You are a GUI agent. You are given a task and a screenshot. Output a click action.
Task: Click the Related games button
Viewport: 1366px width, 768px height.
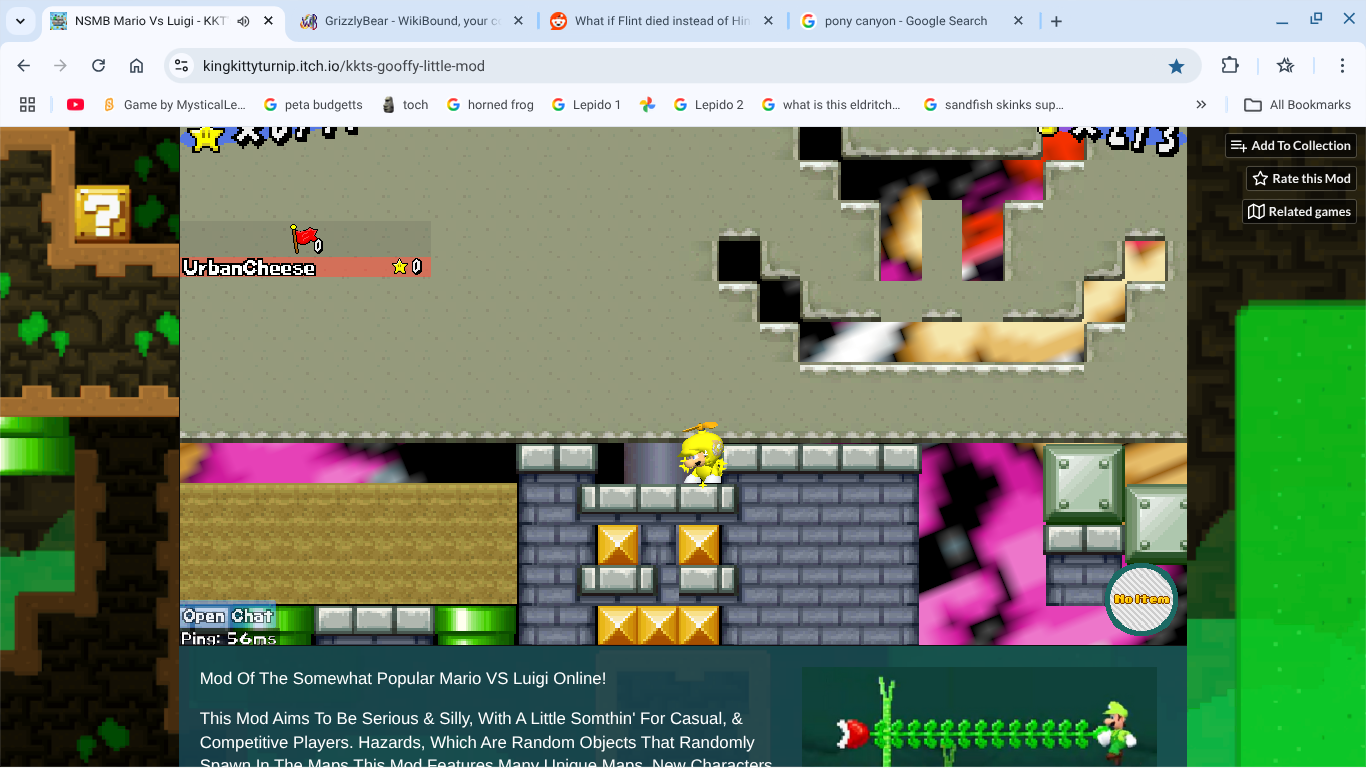1299,212
